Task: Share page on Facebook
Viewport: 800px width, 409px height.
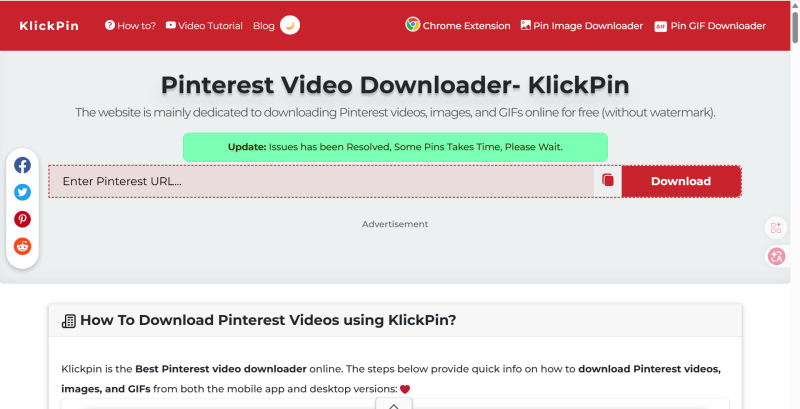Action: coord(22,166)
